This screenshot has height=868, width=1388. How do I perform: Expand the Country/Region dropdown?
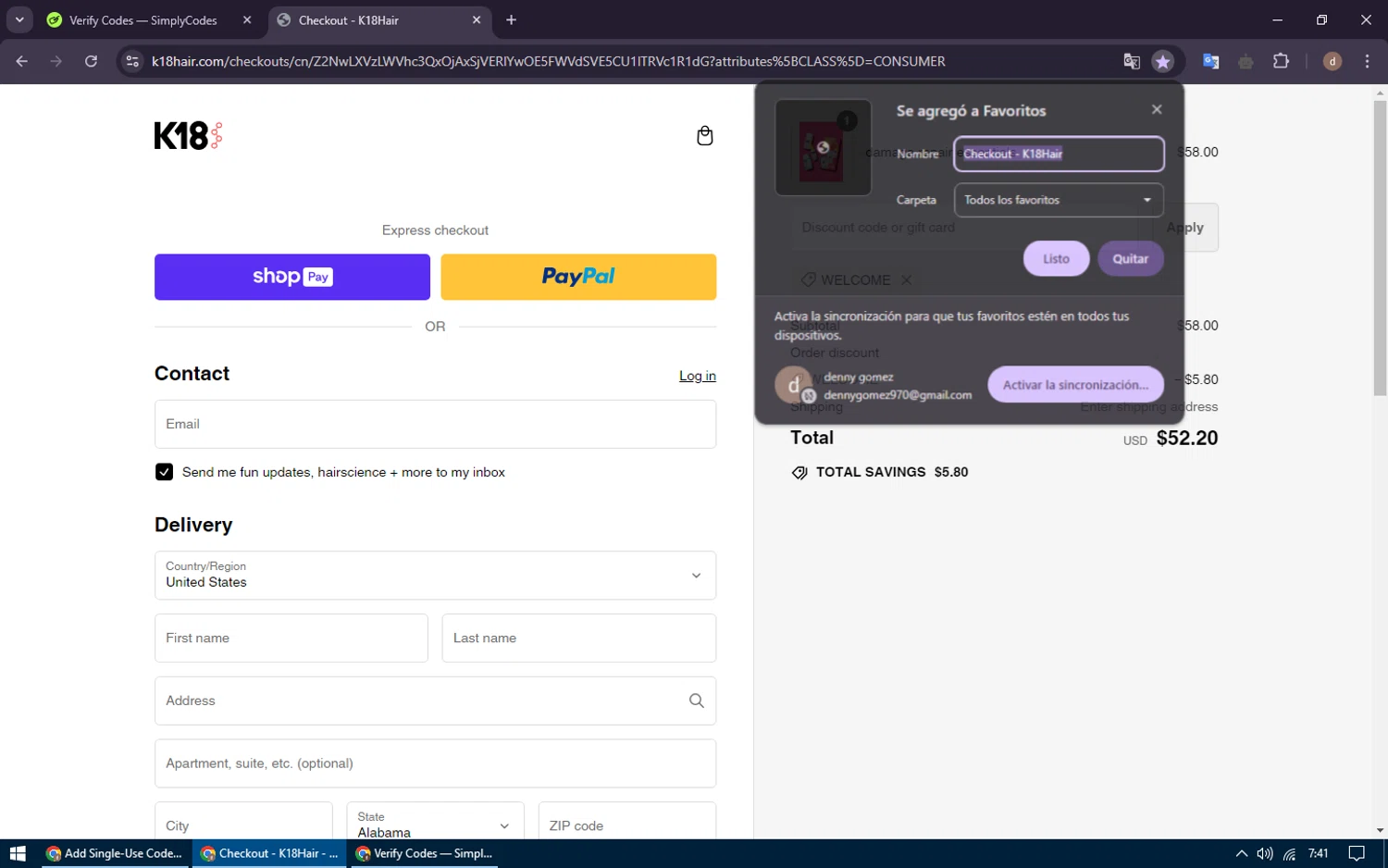pyautogui.click(x=435, y=576)
